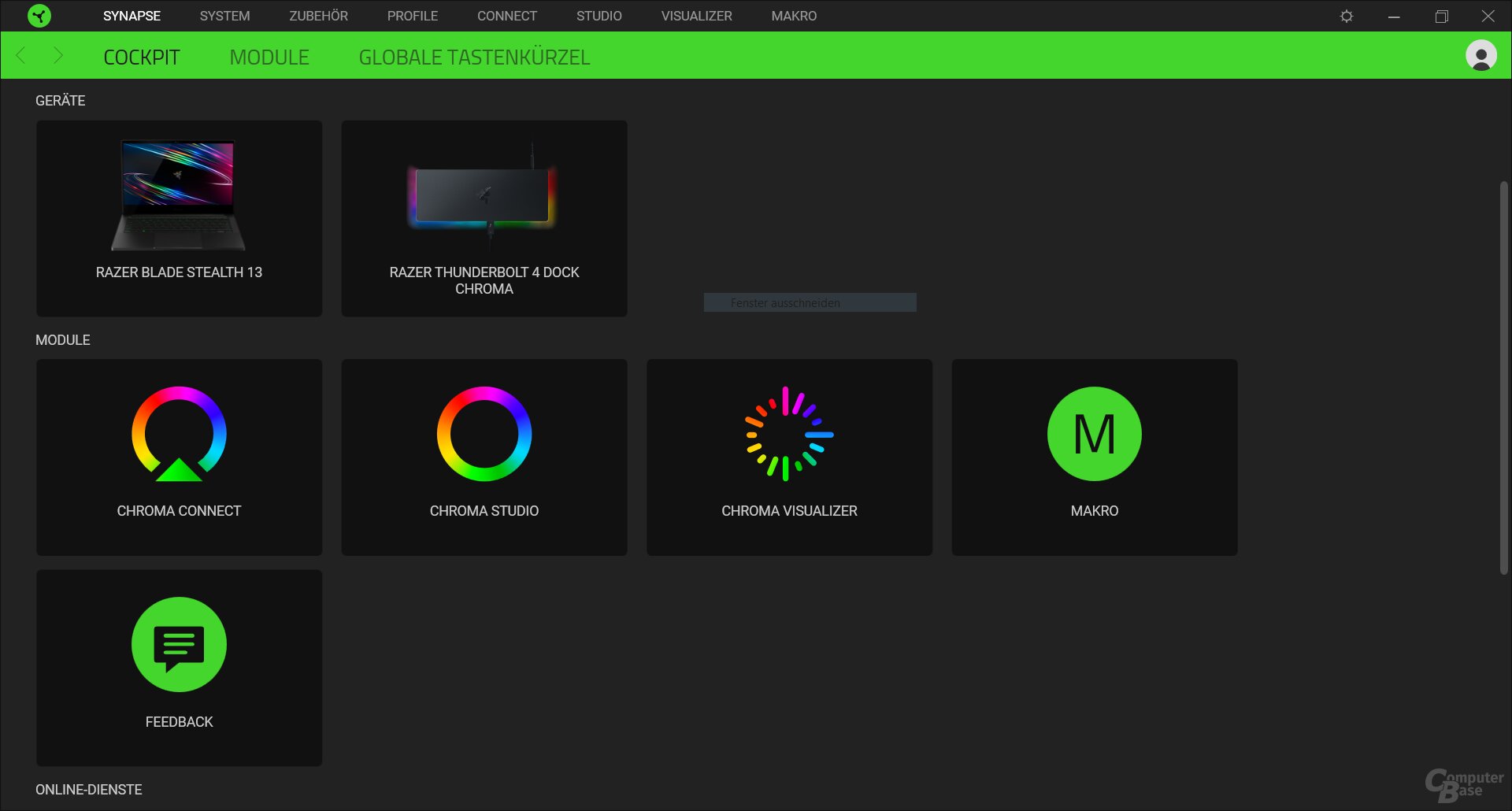Viewport: 1512px width, 811px height.
Task: Maximize the Synapse window
Action: tap(1441, 16)
